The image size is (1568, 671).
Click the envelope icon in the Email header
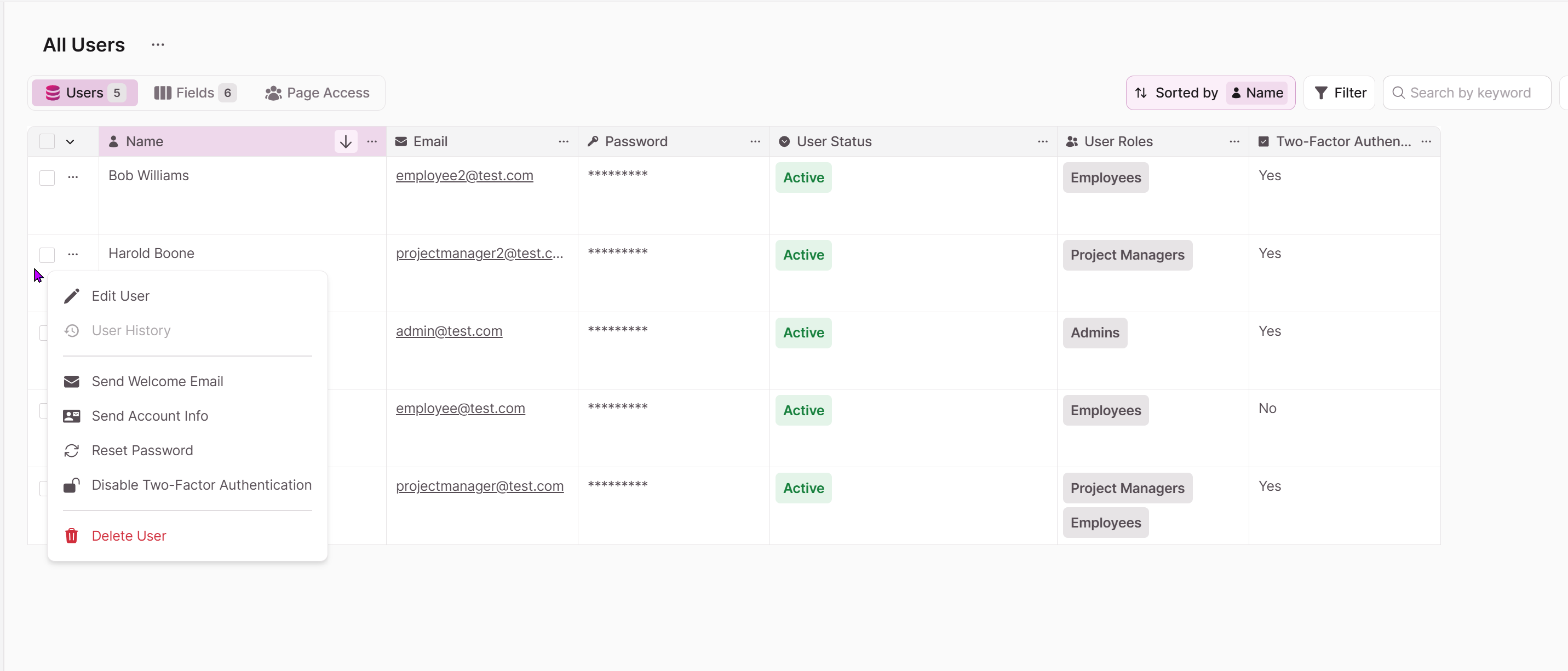tap(400, 141)
